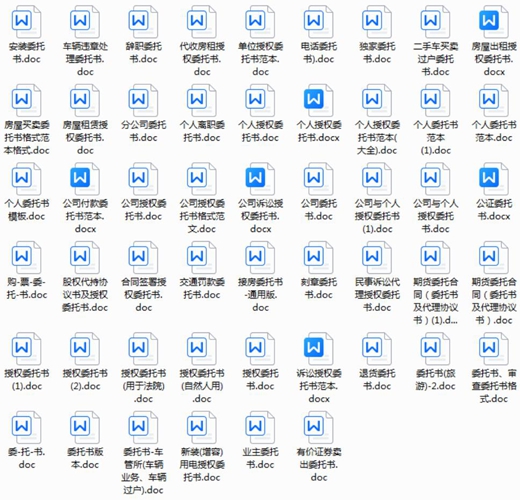
Task: Select the 交通罚款委托书.doc icon
Action: tap(202, 258)
